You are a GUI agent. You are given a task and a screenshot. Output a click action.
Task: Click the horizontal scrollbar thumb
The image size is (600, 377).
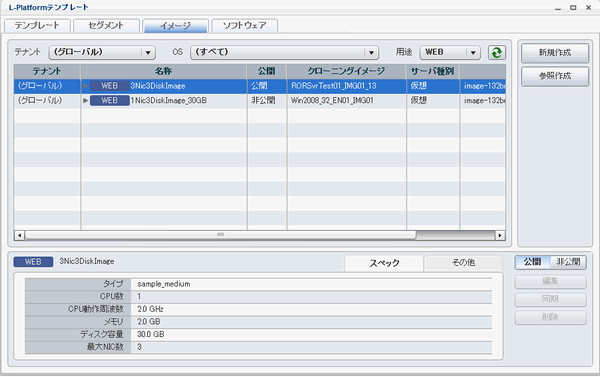pos(220,235)
